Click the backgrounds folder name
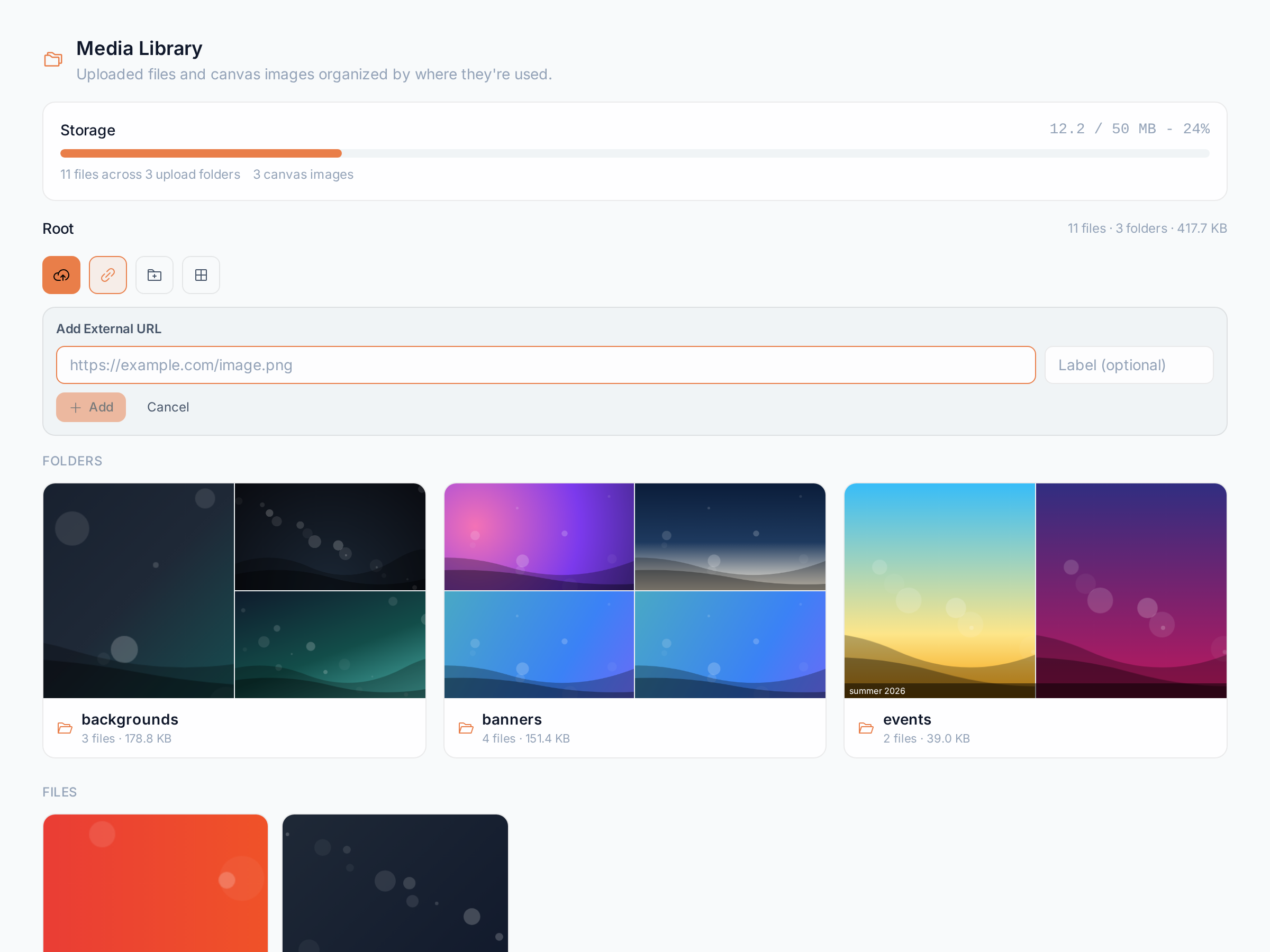The image size is (1270, 952). click(x=130, y=720)
